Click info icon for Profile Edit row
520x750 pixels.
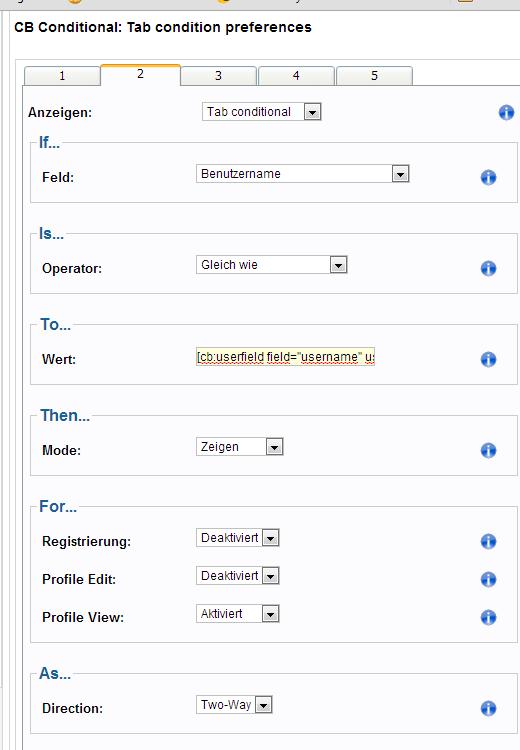pyautogui.click(x=488, y=579)
